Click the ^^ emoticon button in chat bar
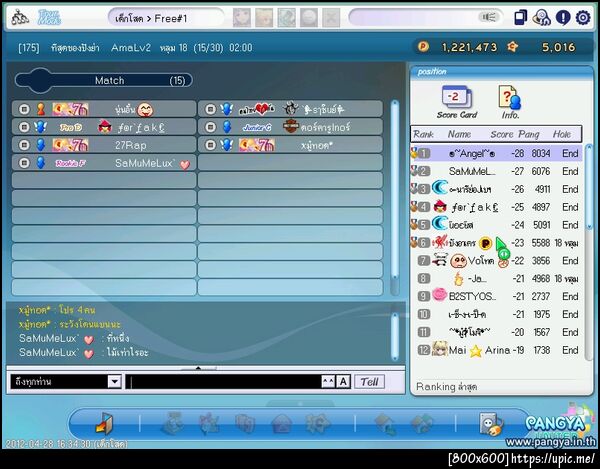Viewport: 600px width, 469px height. tap(328, 381)
